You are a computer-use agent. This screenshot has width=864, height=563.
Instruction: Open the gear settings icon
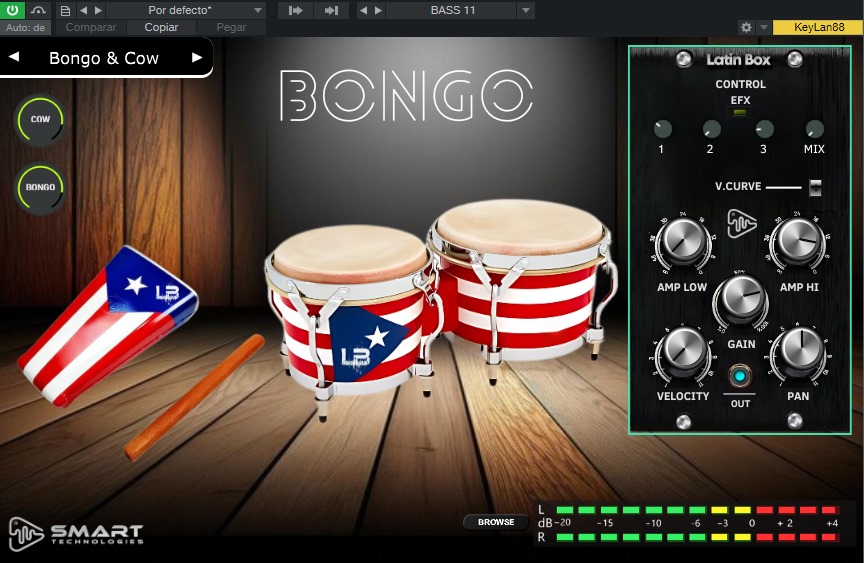746,28
